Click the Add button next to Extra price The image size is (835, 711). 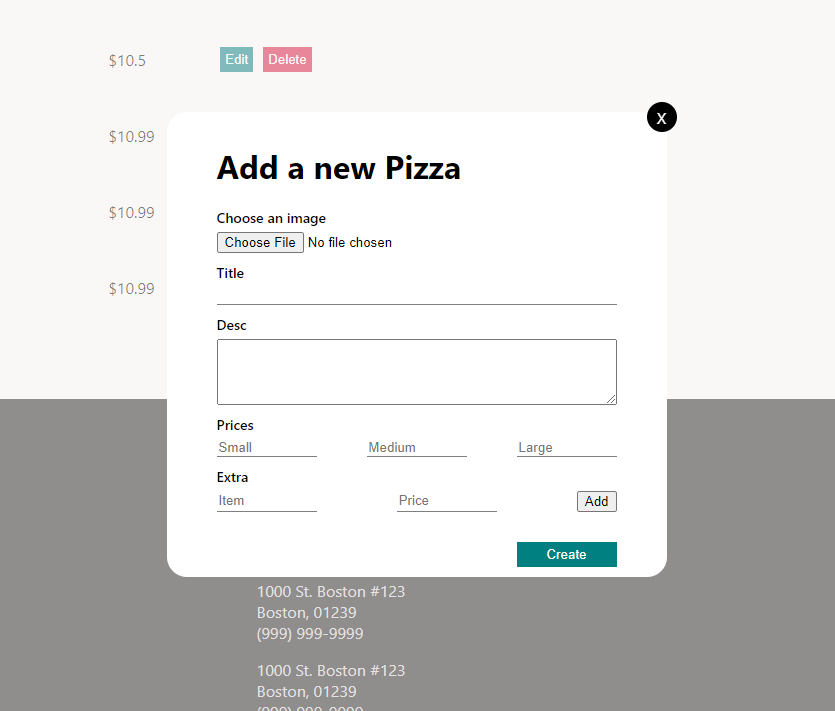click(x=596, y=501)
